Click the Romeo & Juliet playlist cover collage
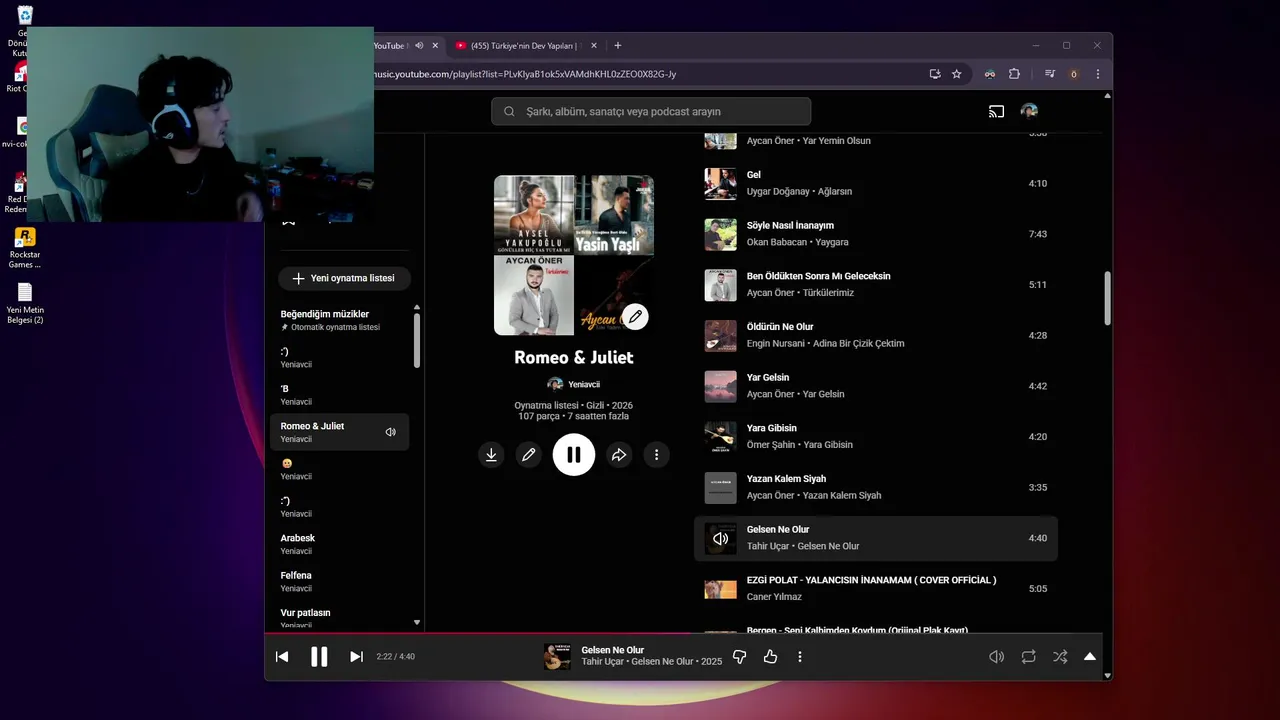 (x=574, y=255)
